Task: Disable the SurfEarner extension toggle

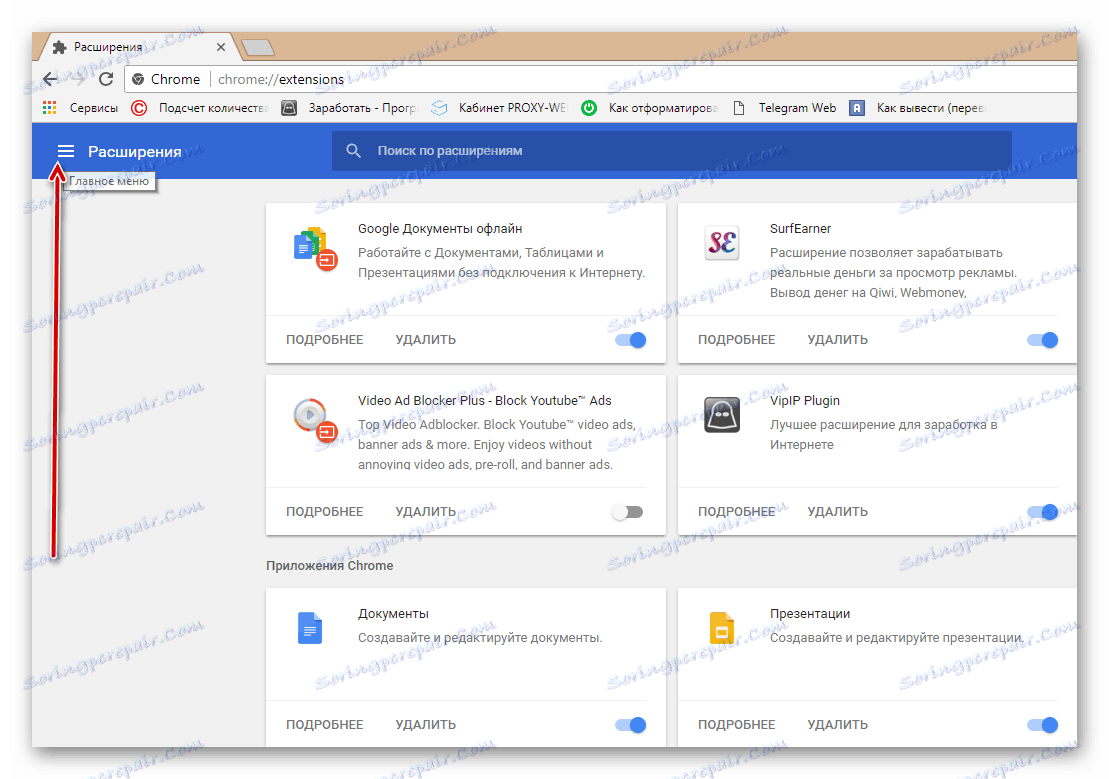Action: (x=1043, y=340)
